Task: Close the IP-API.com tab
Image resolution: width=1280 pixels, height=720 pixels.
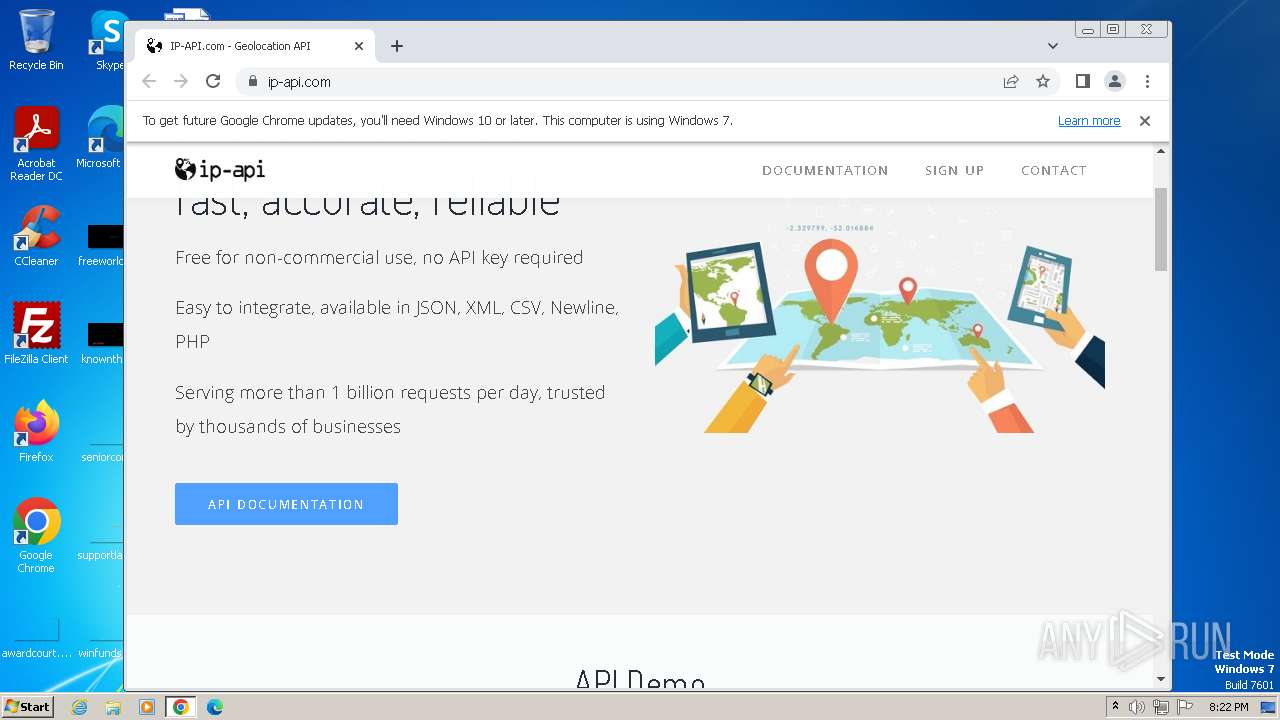Action: pyautogui.click(x=359, y=46)
